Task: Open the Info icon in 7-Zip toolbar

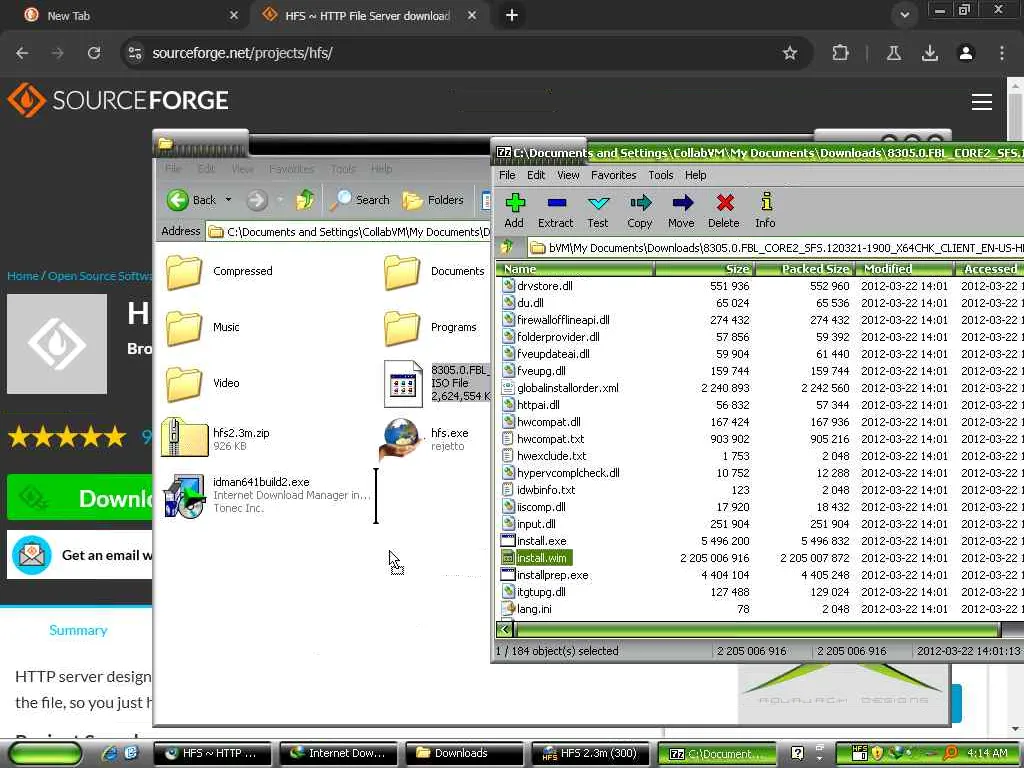Action: [x=765, y=210]
